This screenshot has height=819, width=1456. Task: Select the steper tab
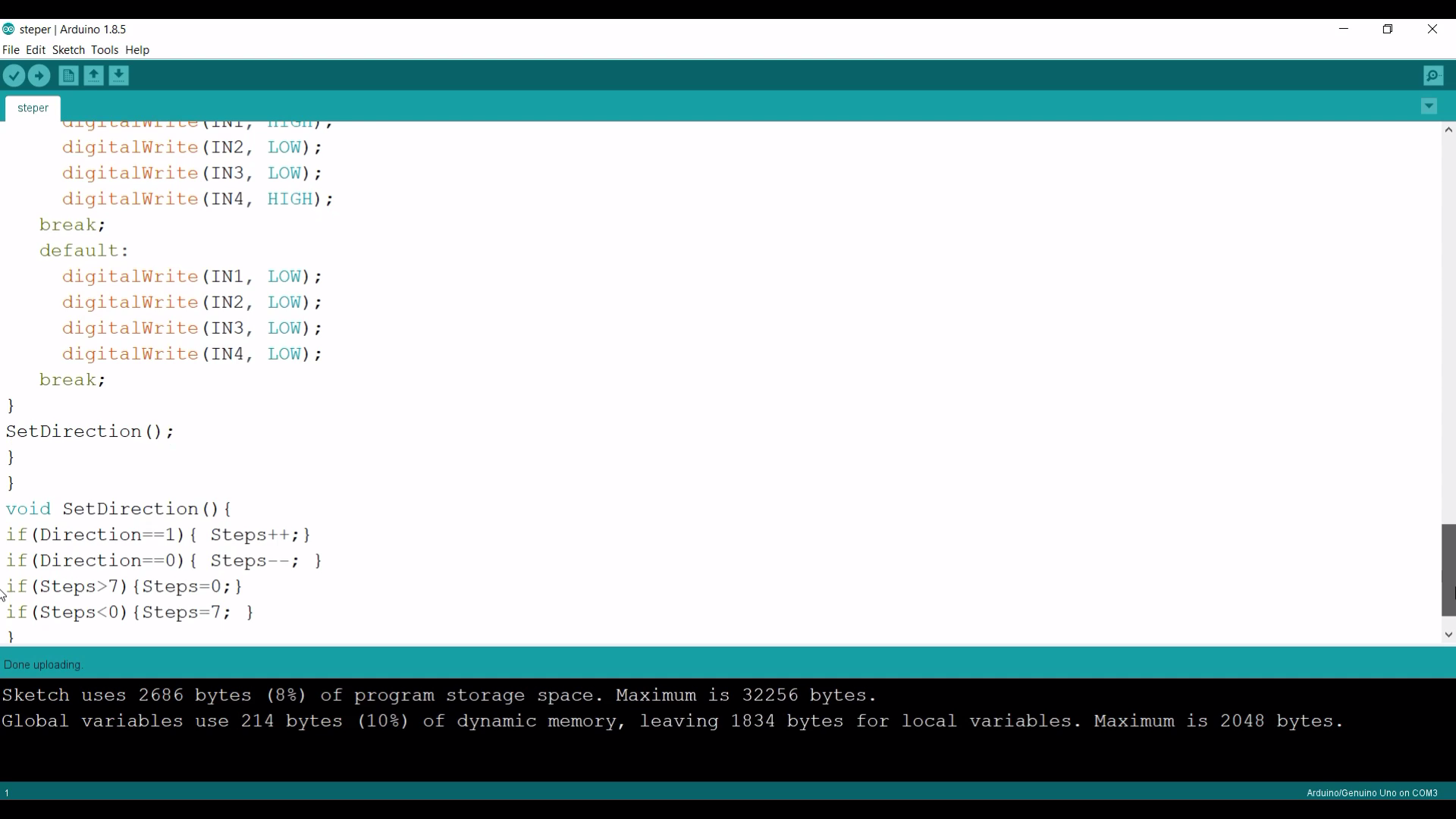[x=33, y=108]
